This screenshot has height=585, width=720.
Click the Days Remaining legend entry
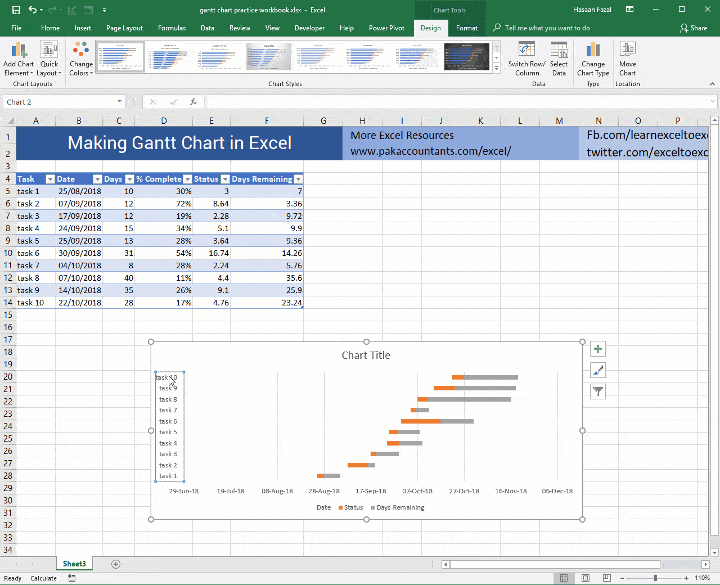398,508
